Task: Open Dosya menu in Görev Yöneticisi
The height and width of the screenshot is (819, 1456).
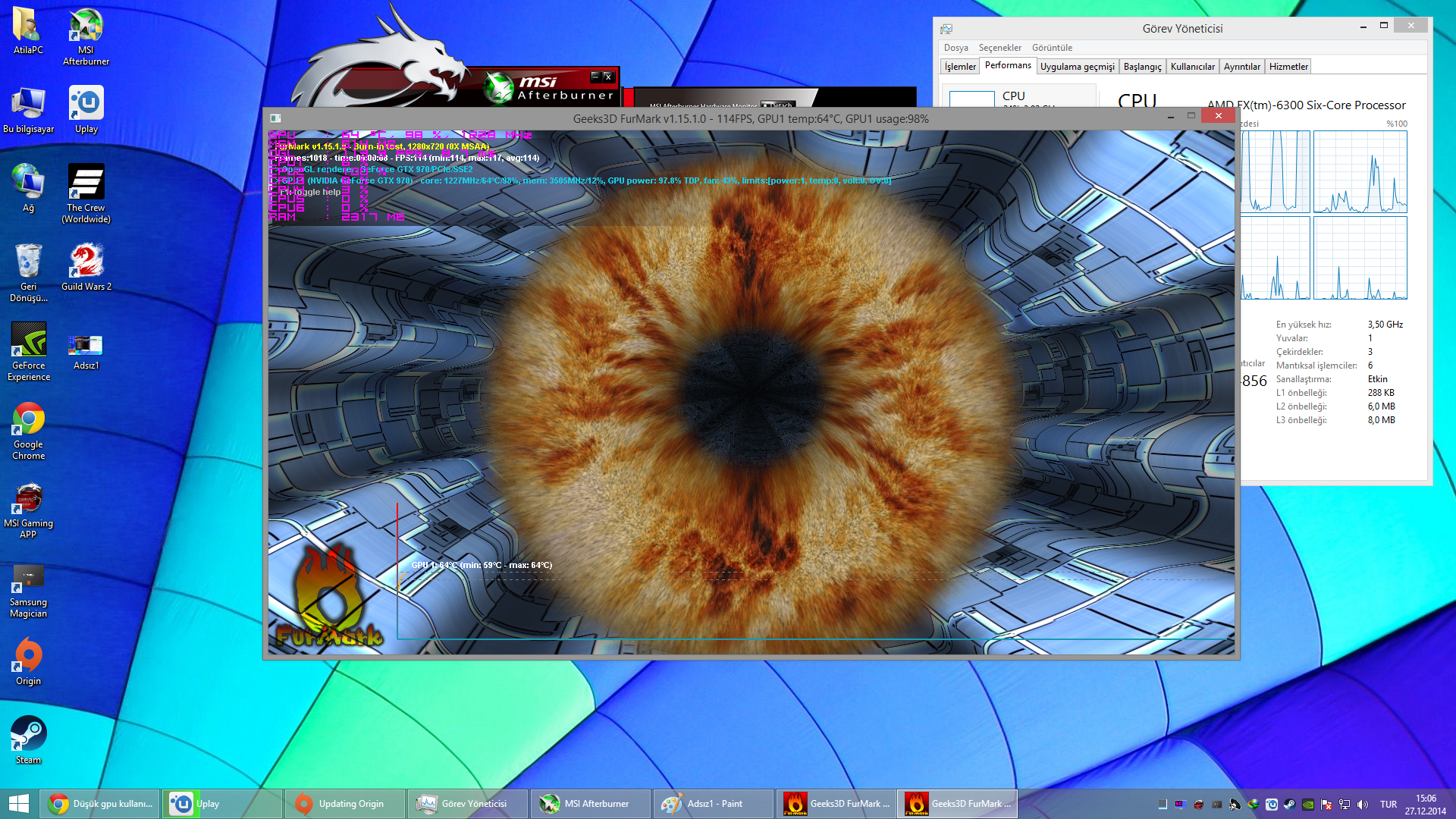Action: tap(955, 47)
